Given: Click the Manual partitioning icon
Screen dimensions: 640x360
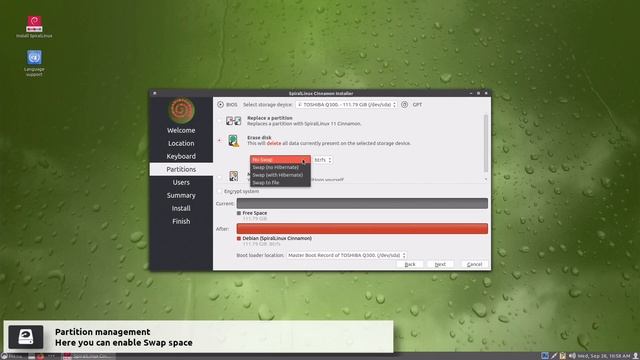Looking at the screenshot, I should [x=233, y=176].
